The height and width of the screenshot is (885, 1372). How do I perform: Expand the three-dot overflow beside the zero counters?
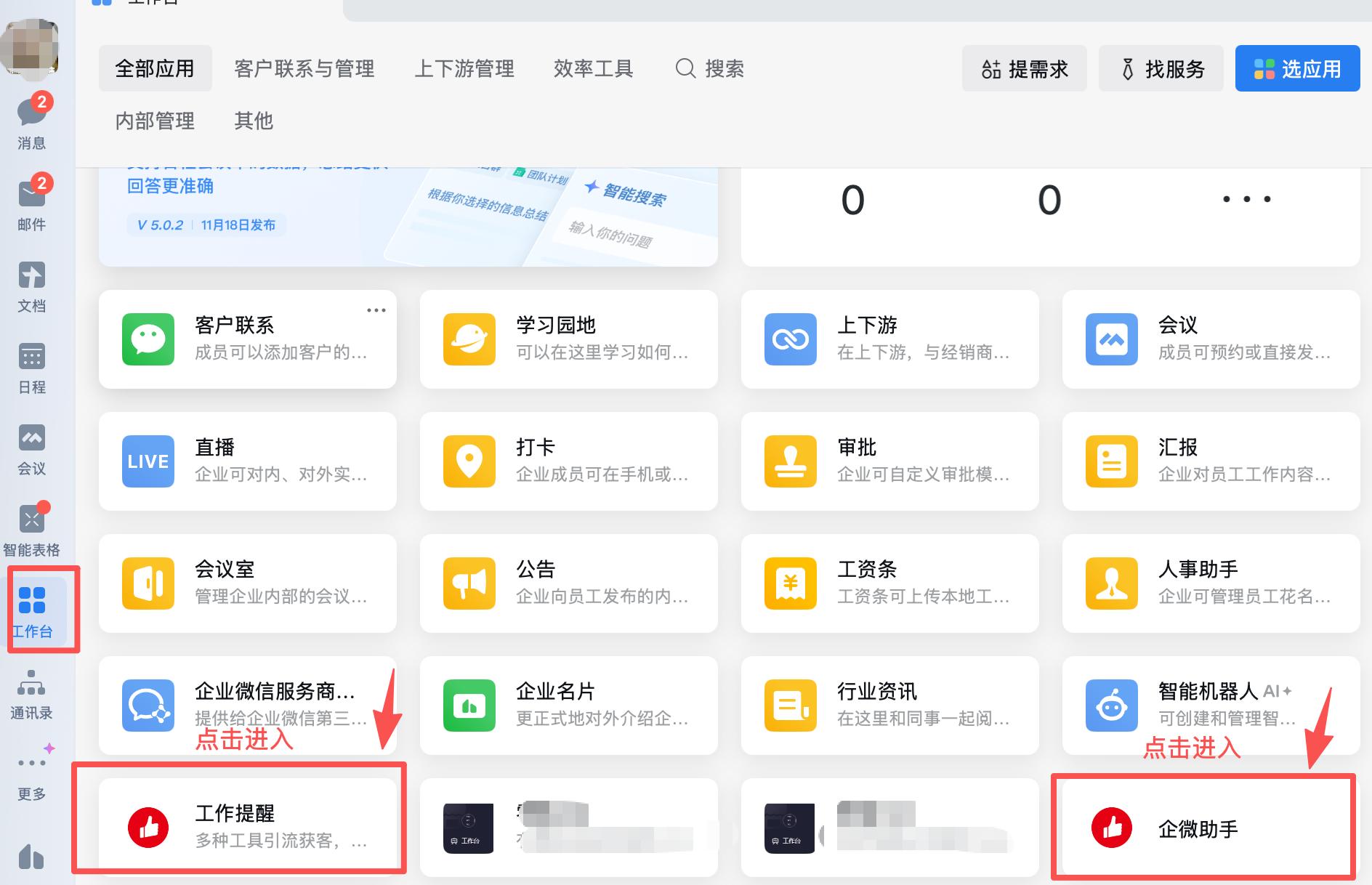coord(1246,199)
